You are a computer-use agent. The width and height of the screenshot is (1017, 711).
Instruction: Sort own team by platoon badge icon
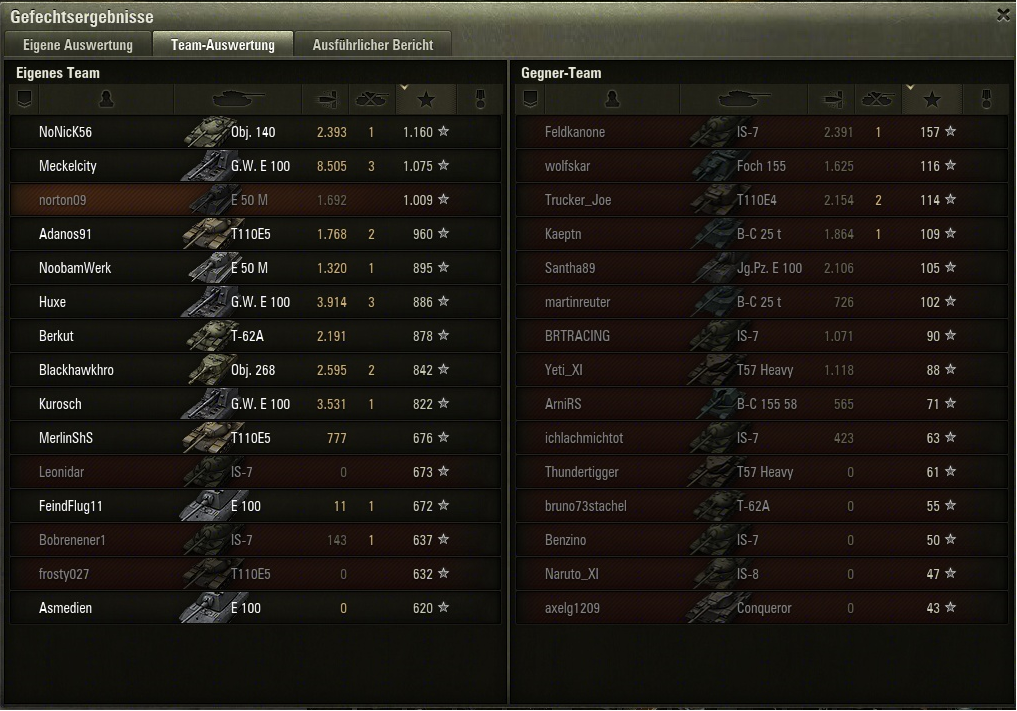tap(25, 99)
